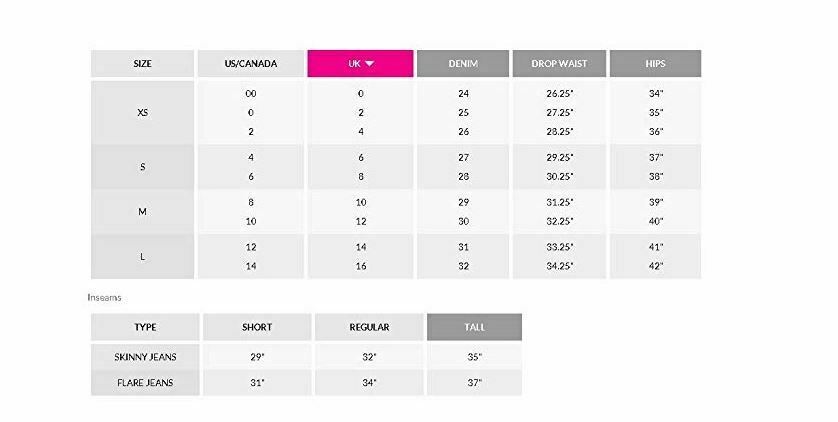Select the SKINNY JEANS row label
The width and height of the screenshot is (838, 422).
[x=145, y=357]
